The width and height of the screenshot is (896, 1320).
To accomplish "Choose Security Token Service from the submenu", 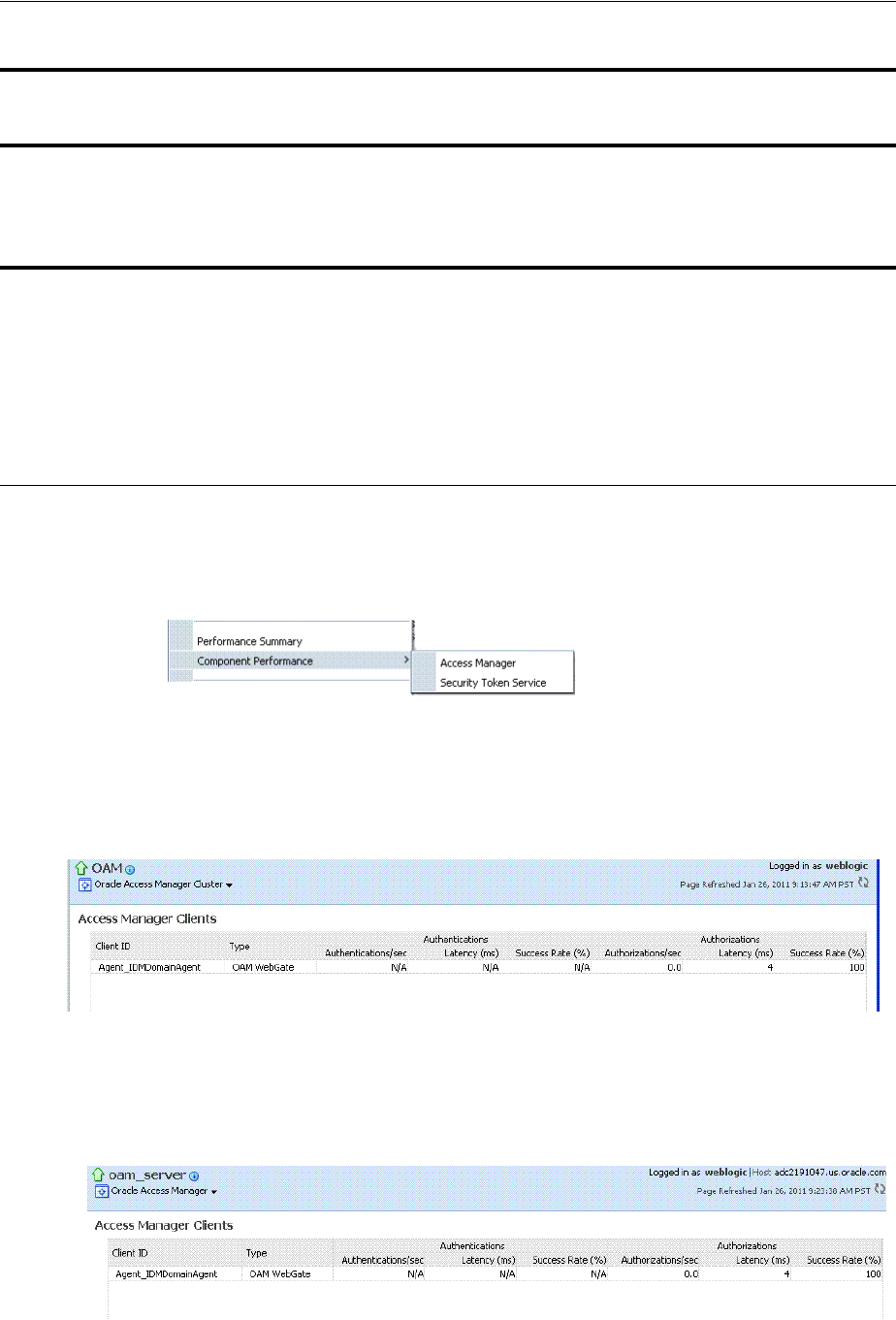I will [x=493, y=683].
